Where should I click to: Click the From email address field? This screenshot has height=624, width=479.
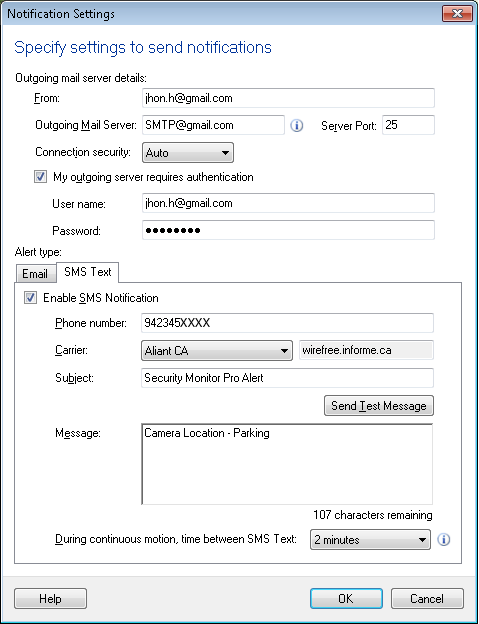tap(288, 98)
